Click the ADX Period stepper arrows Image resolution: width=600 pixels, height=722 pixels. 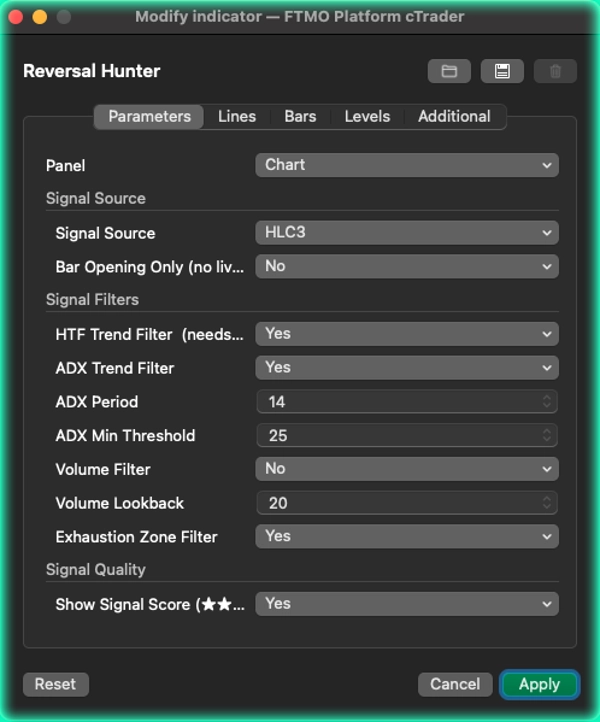[547, 402]
